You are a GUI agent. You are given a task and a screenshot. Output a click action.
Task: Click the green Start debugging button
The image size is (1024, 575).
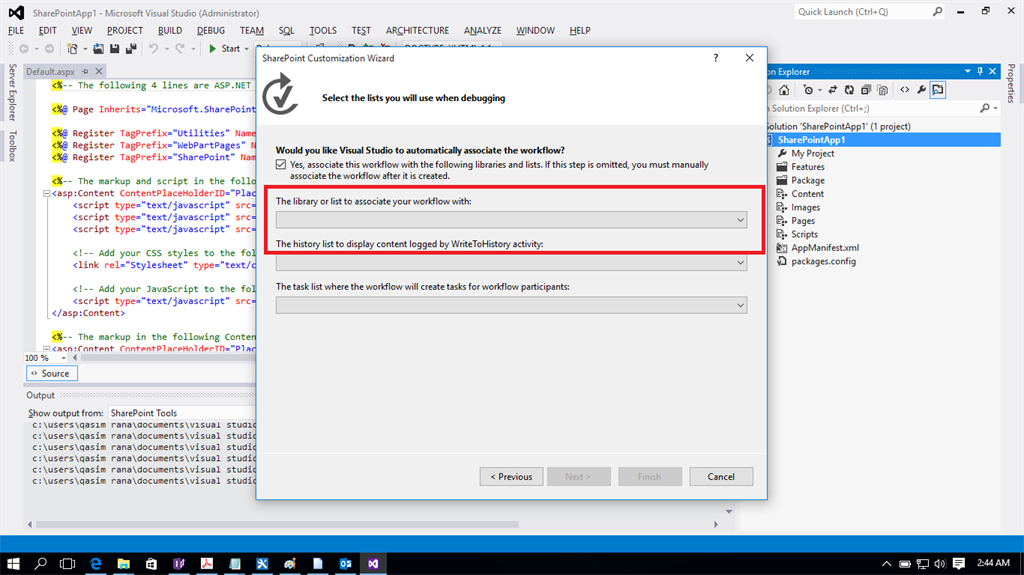[x=224, y=48]
